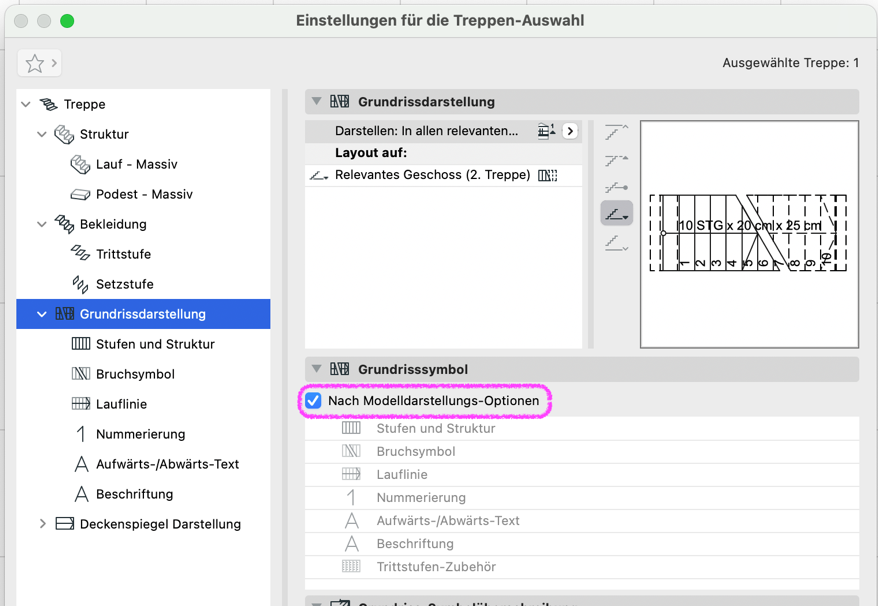This screenshot has width=878, height=606.
Task: Click the Podest - Massiv slab icon
Action: pos(80,194)
